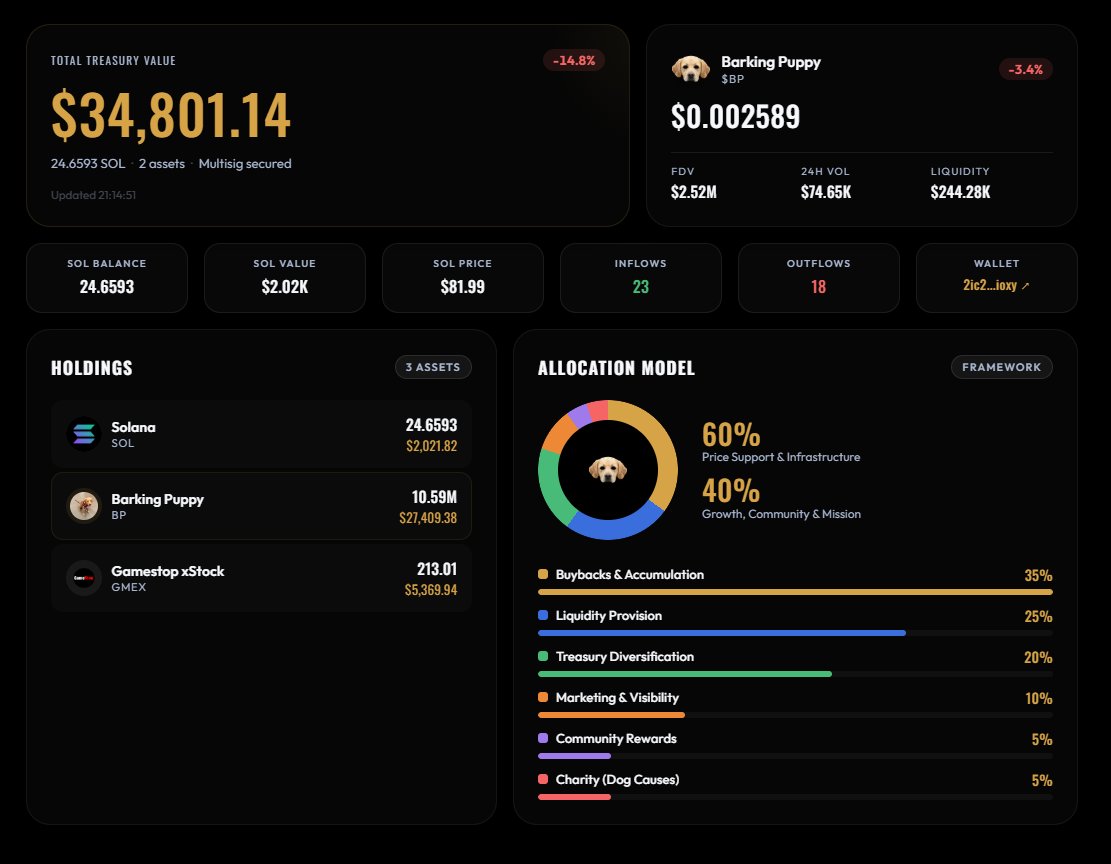Image resolution: width=1111 pixels, height=864 pixels.
Task: Click the SOL PRICE stat card
Action: [462, 277]
